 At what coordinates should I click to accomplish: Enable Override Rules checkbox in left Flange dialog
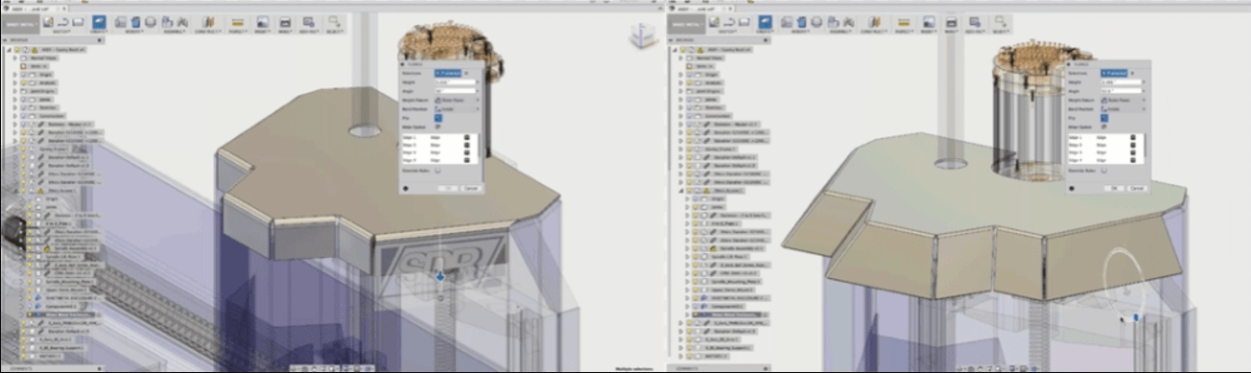[438, 169]
